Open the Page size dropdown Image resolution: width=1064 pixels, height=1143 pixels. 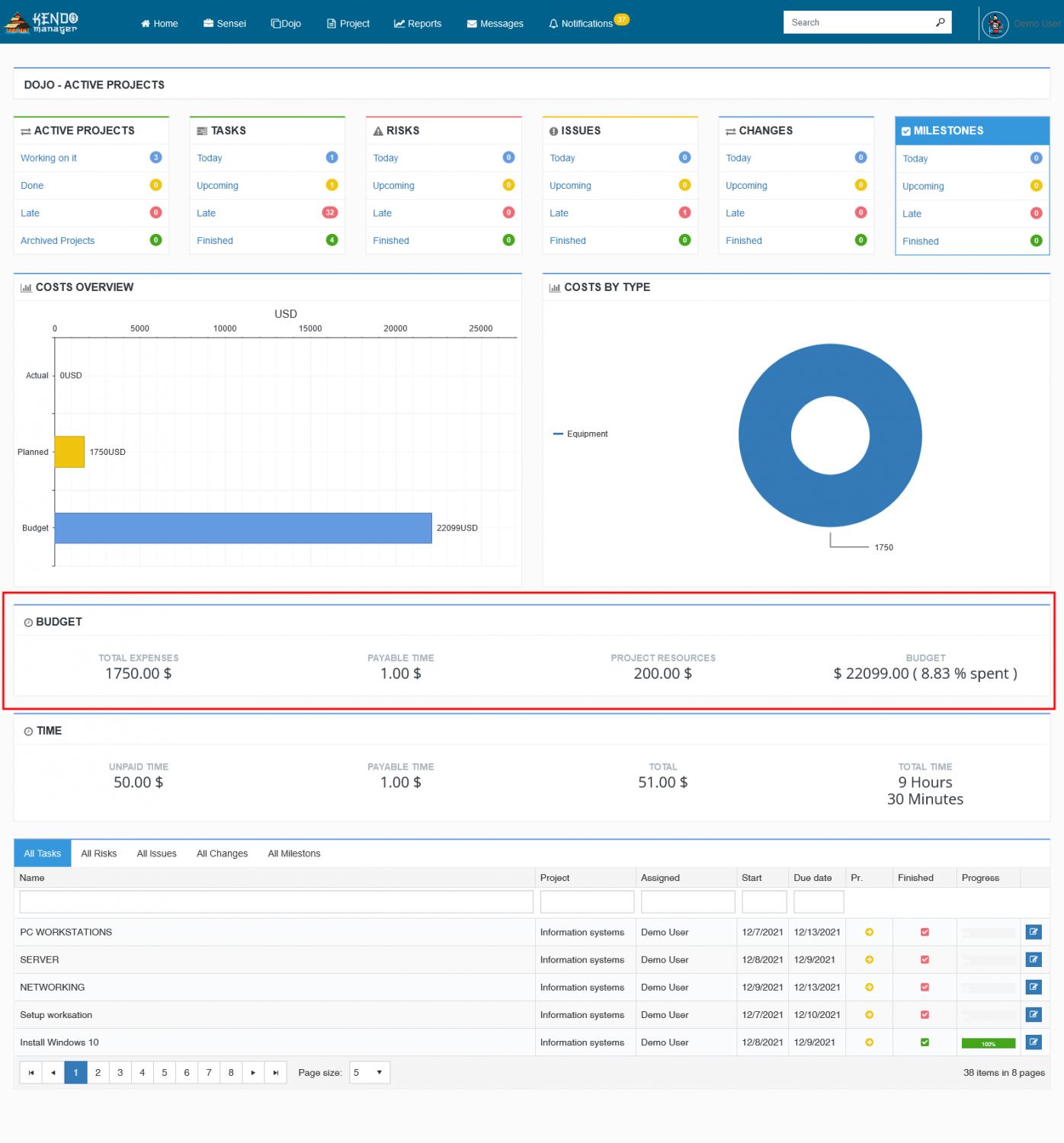[370, 1073]
